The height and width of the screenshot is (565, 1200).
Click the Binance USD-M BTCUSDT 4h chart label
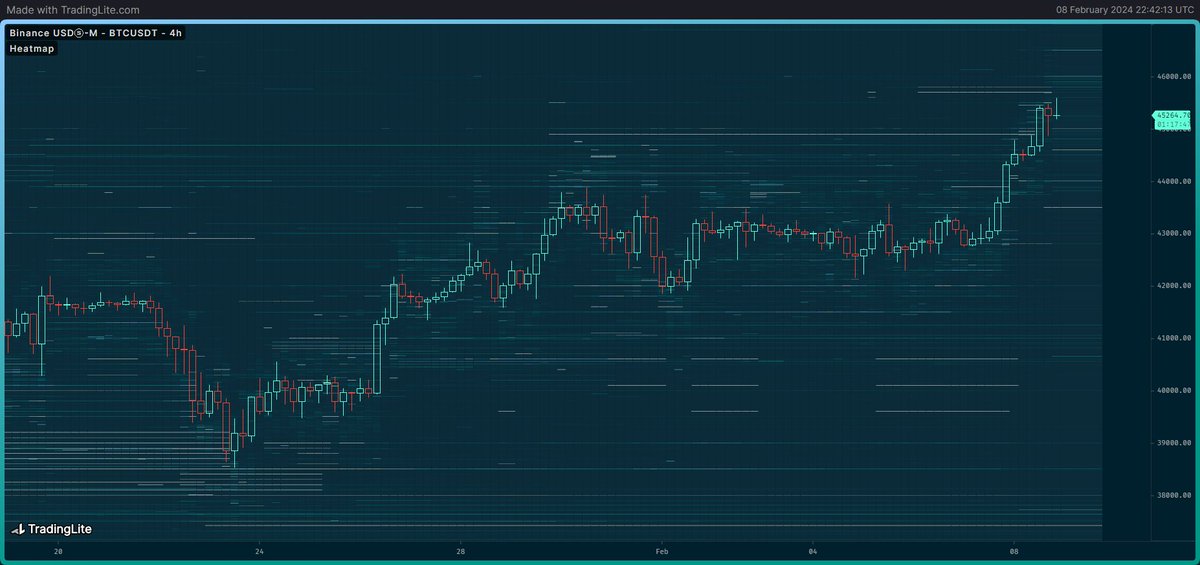[x=97, y=33]
